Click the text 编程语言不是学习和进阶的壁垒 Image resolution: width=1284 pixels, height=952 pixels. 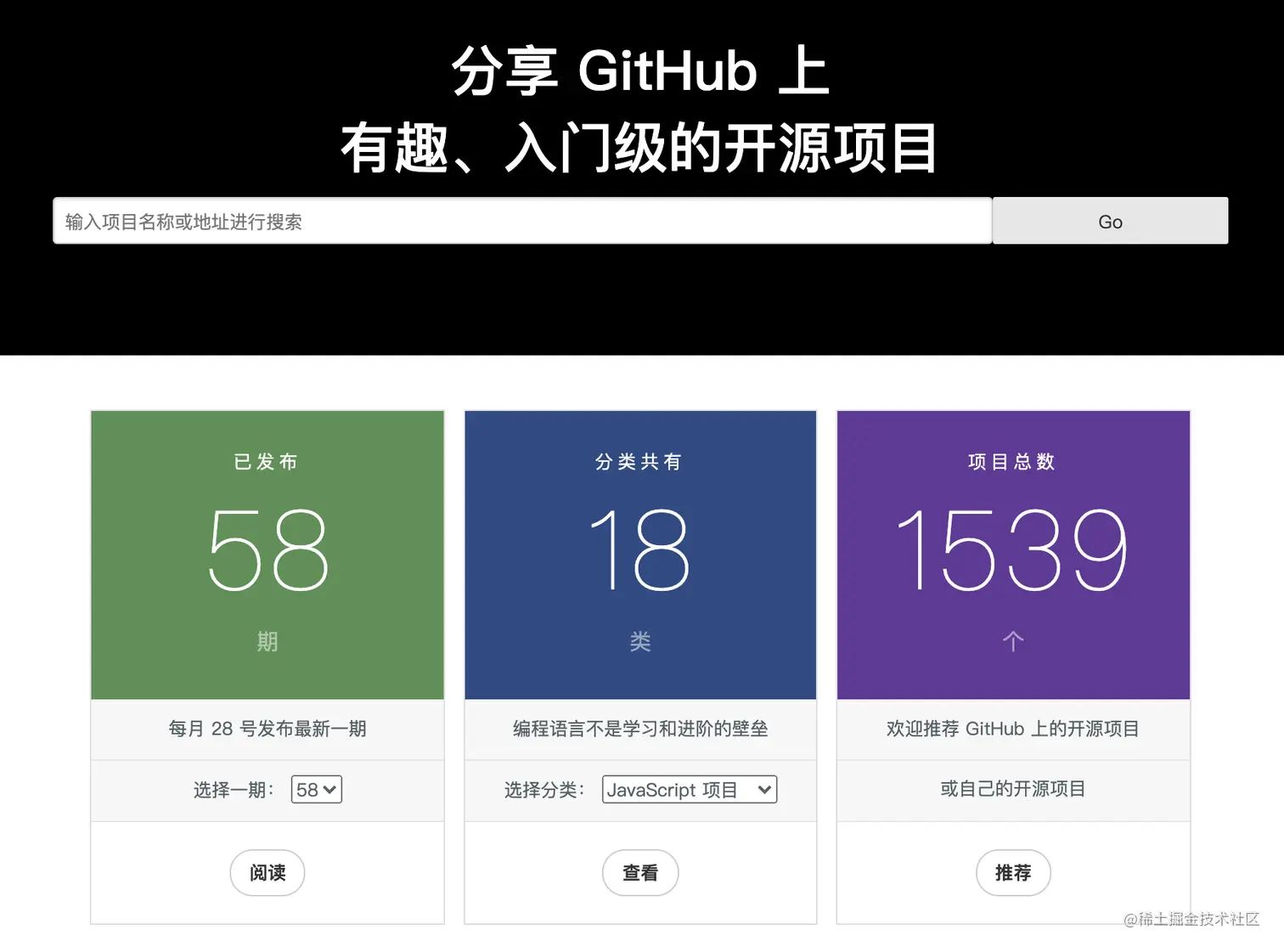pos(640,729)
